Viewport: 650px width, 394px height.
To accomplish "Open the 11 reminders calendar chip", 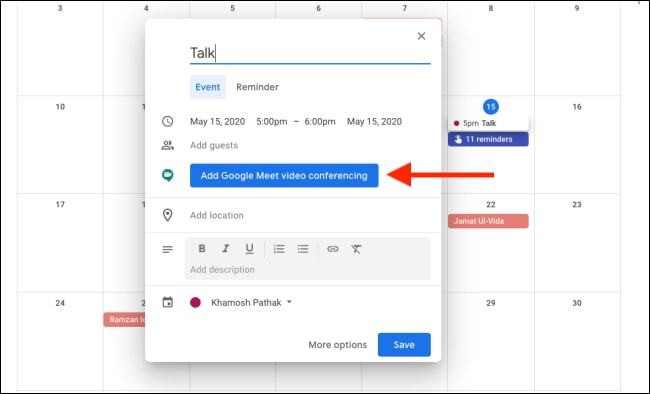I will point(488,139).
